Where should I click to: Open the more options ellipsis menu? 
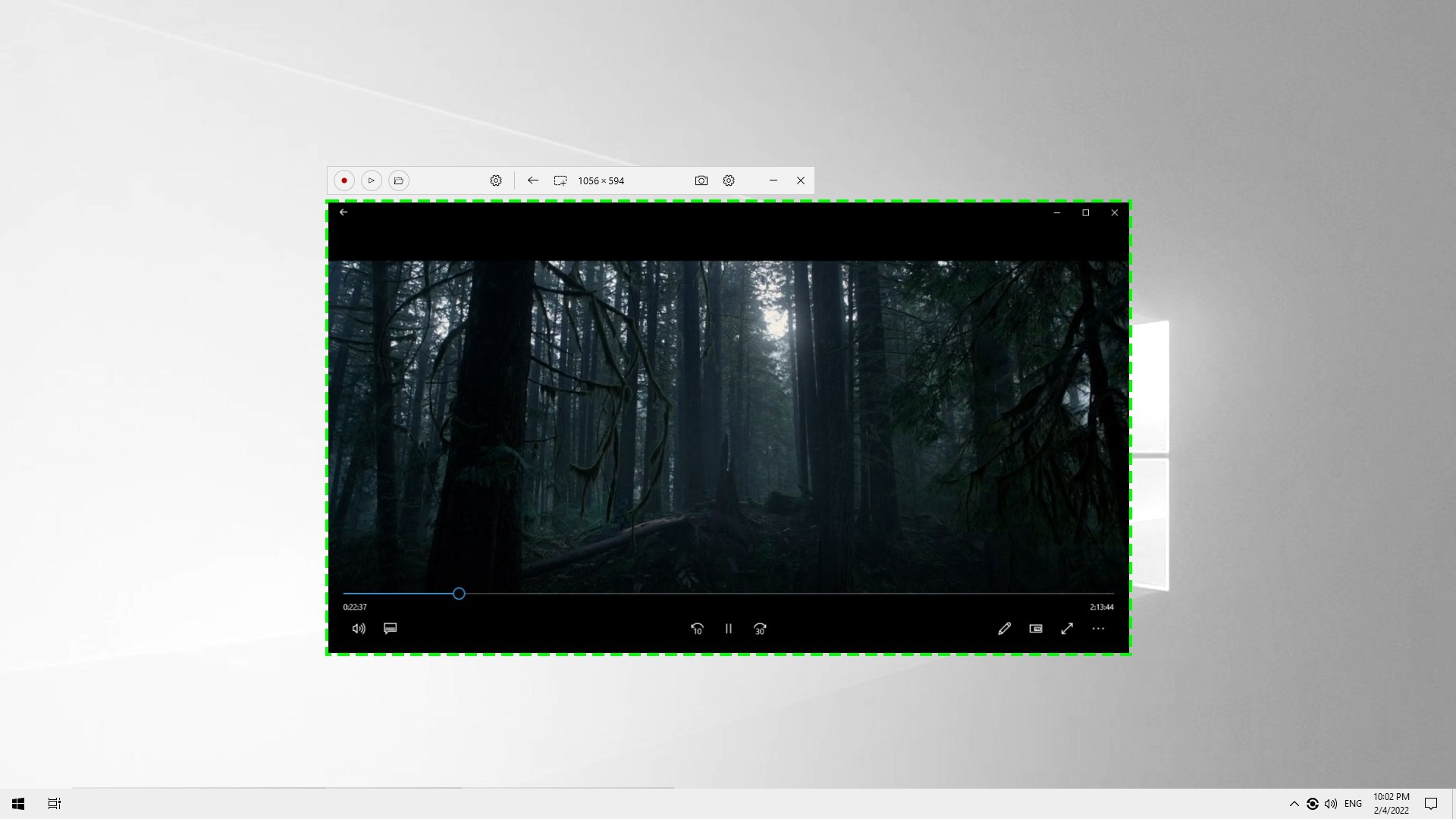pos(1098,629)
